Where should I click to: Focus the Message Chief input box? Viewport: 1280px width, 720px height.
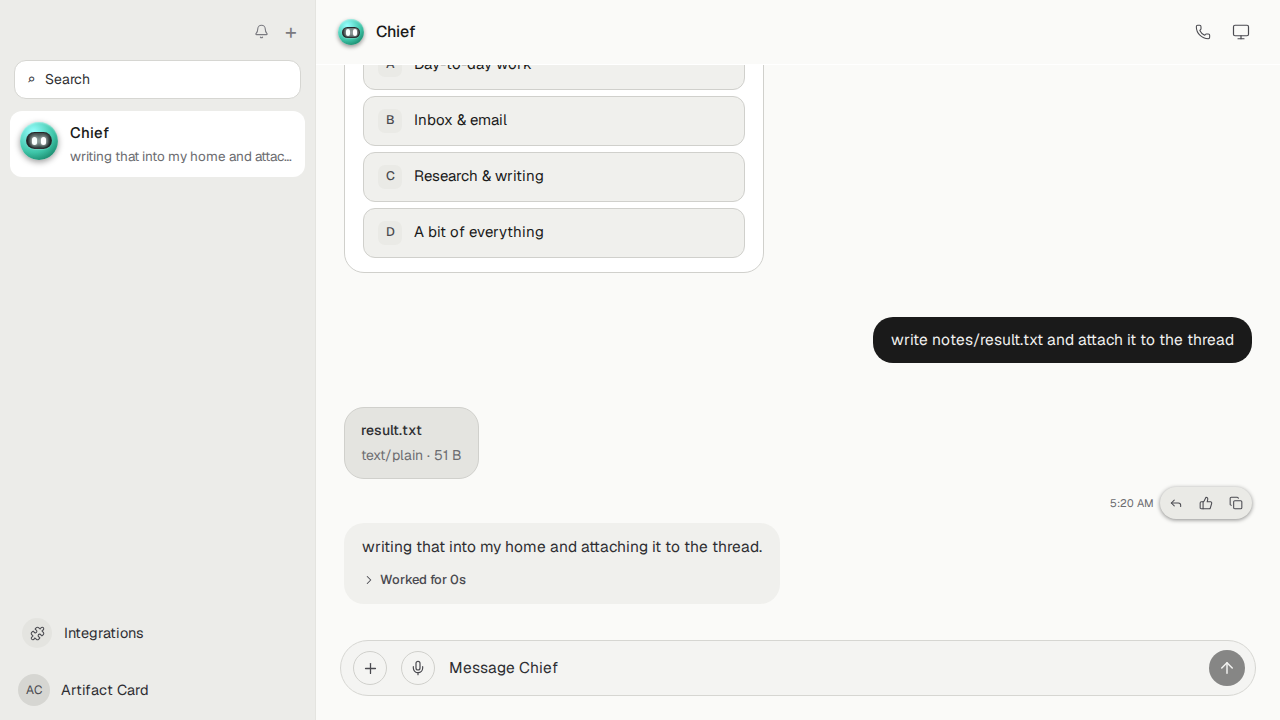(x=820, y=668)
